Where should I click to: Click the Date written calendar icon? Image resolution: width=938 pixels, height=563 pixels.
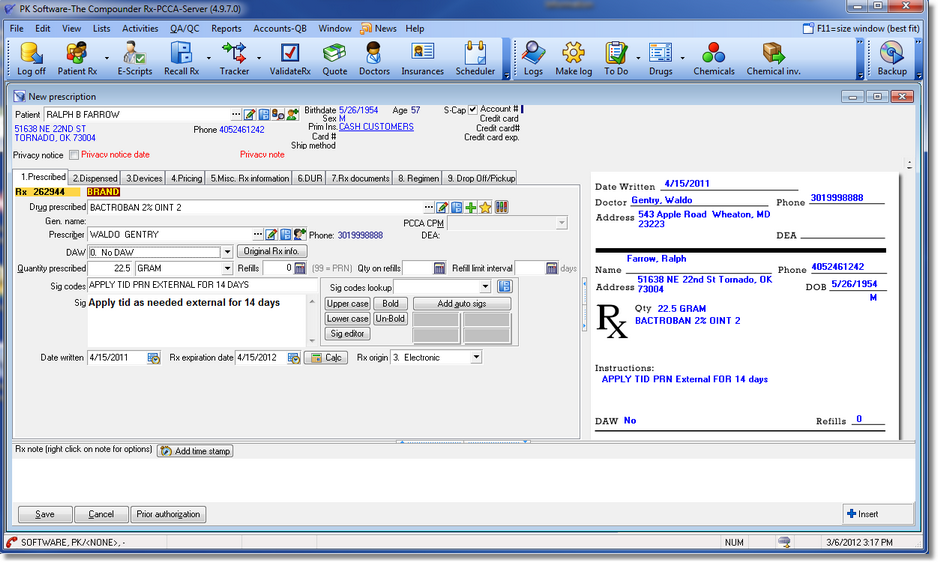coord(154,358)
